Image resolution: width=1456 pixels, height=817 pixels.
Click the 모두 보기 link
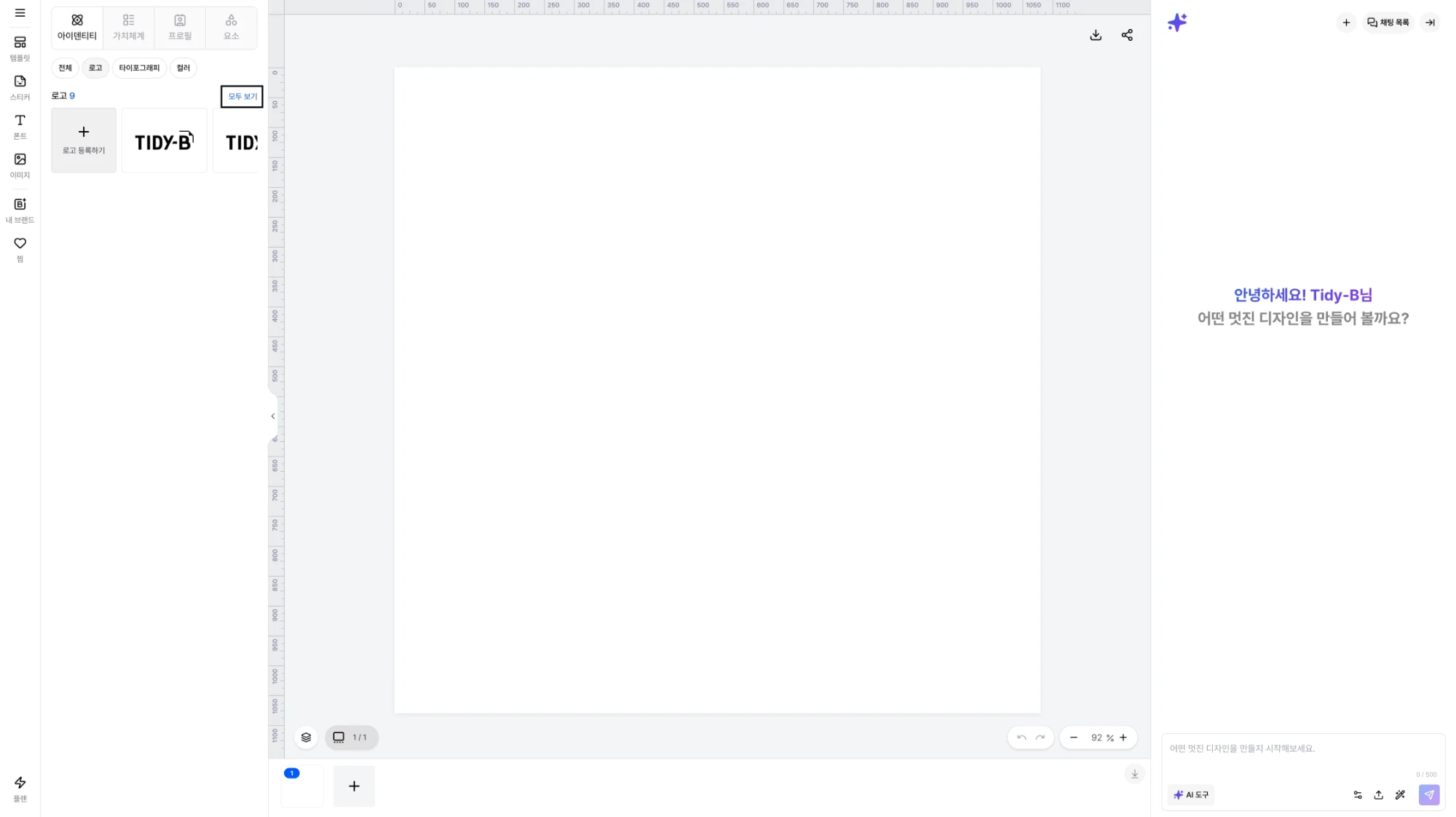point(242,96)
